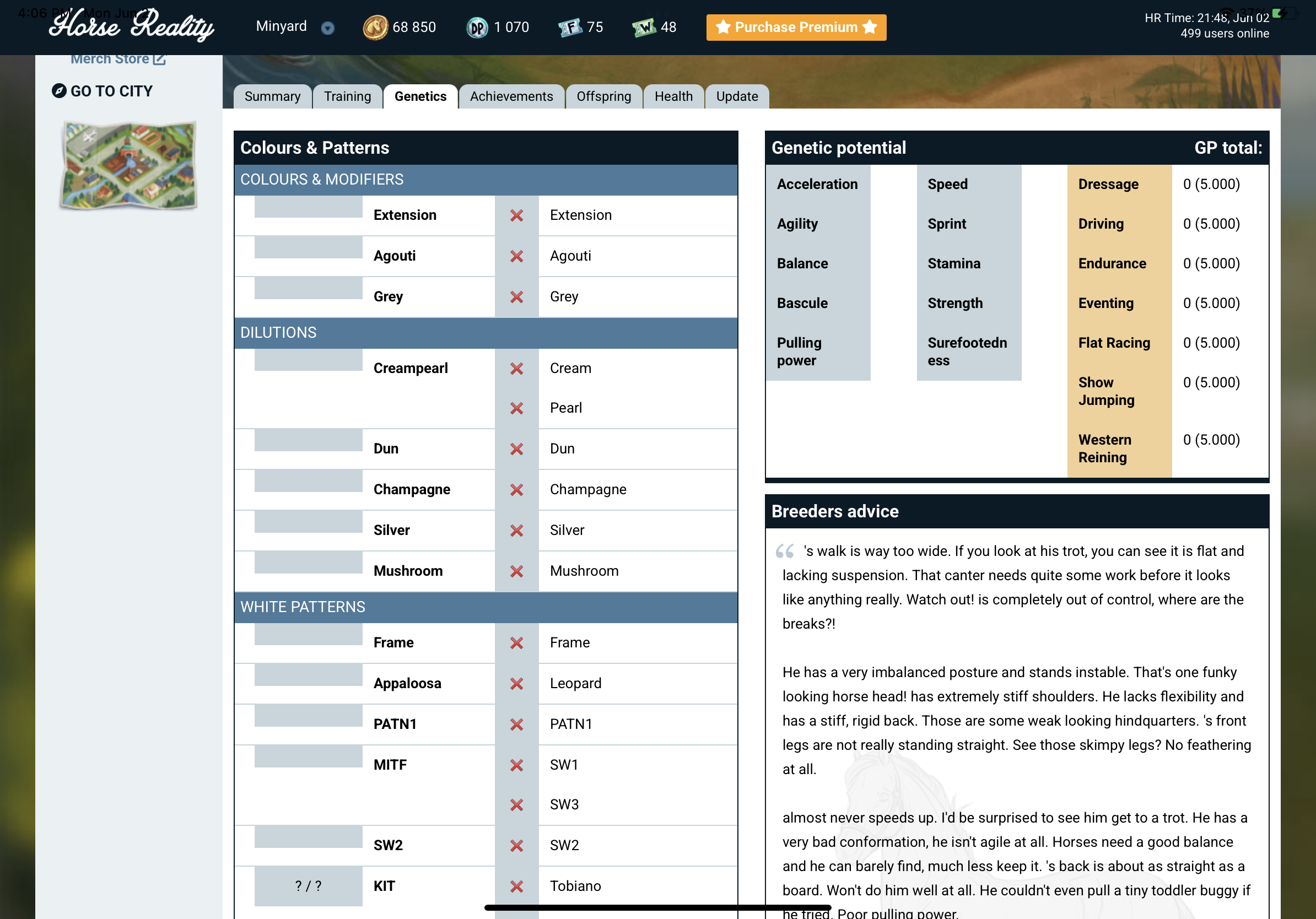Screen dimensions: 1316x919
Task: Click the red X next to Extension
Action: point(516,215)
